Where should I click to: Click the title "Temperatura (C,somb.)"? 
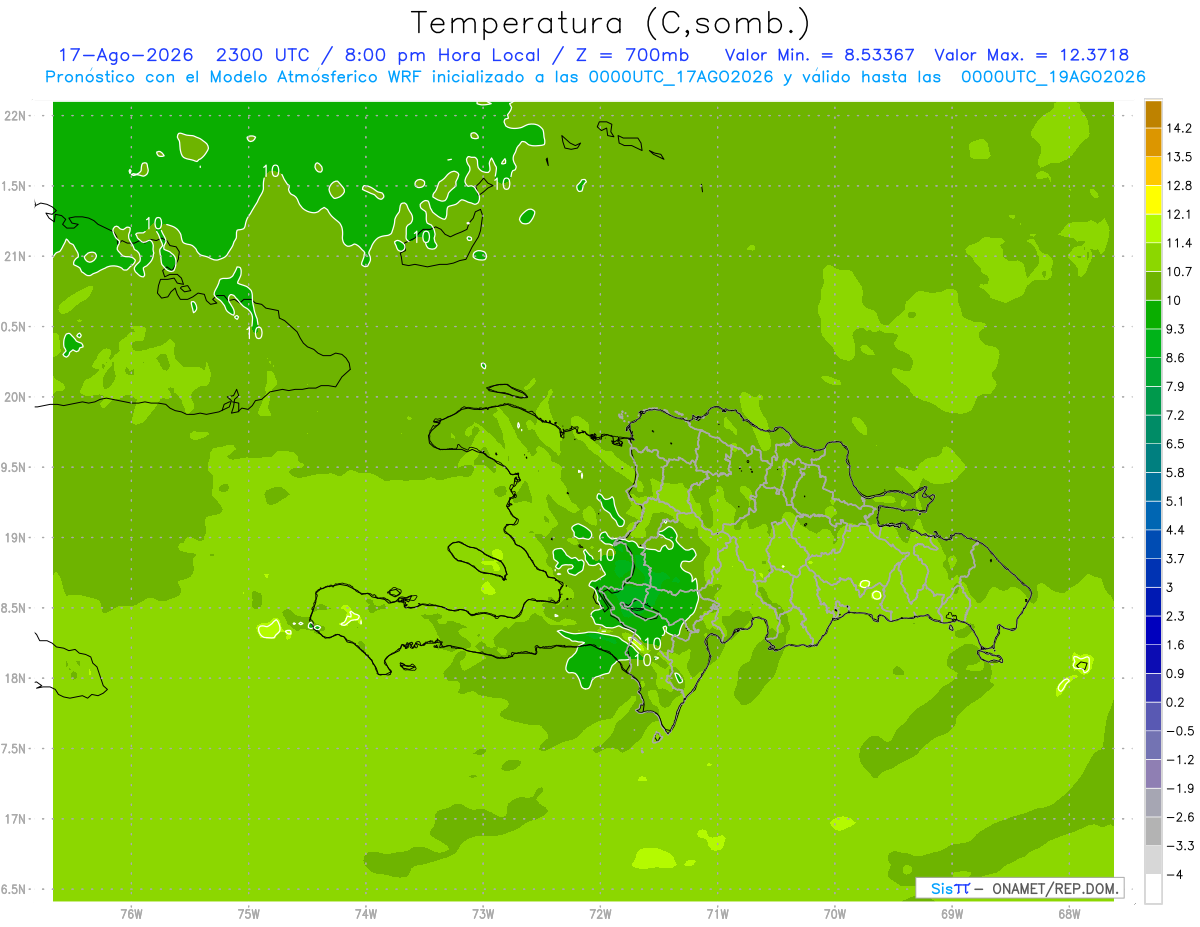point(610,23)
